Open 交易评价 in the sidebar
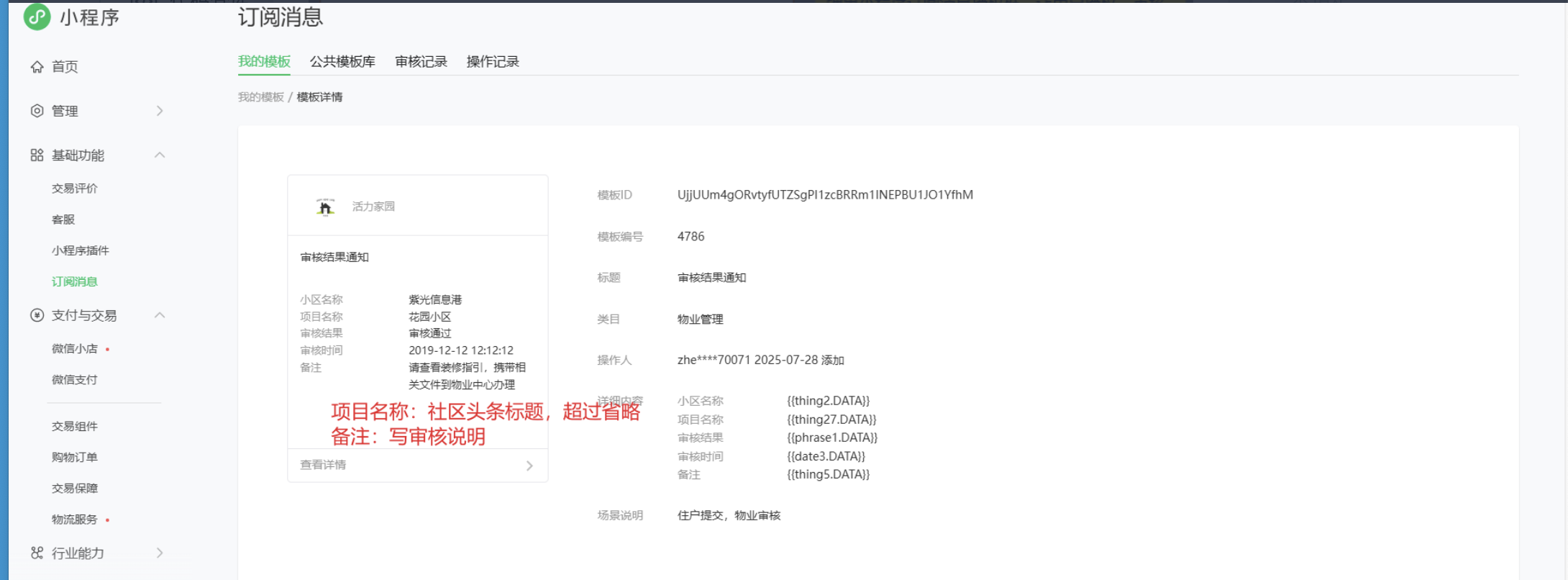Screen dimensions: 1568x580 click(74, 189)
